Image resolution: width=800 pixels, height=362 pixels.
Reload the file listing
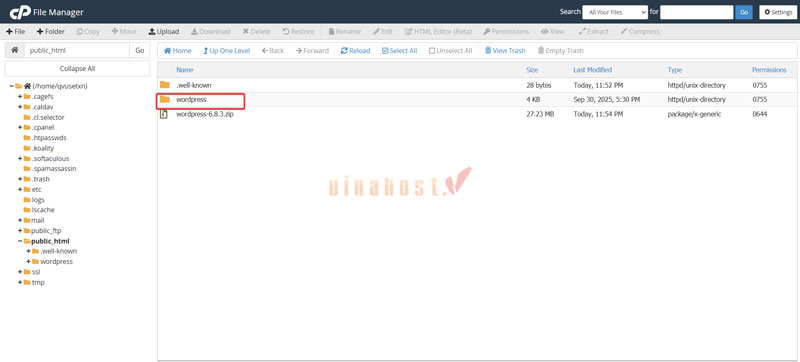pos(355,50)
